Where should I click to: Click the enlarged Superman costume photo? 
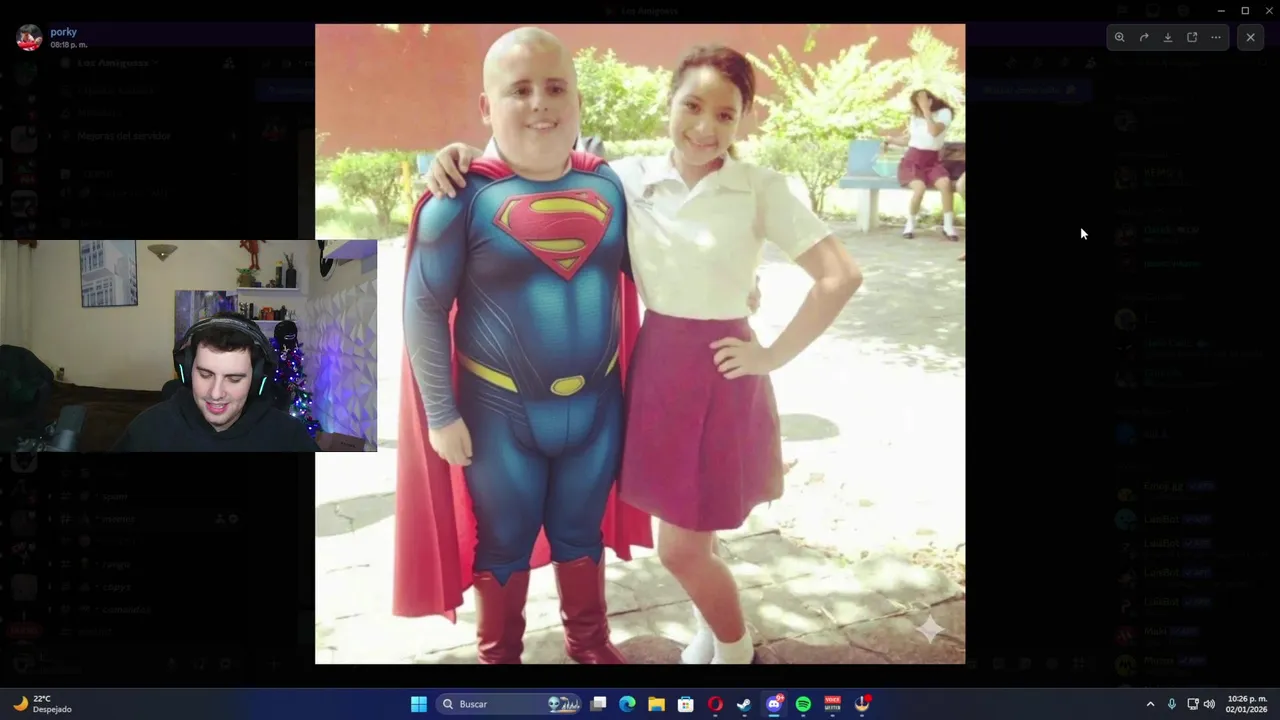(640, 344)
